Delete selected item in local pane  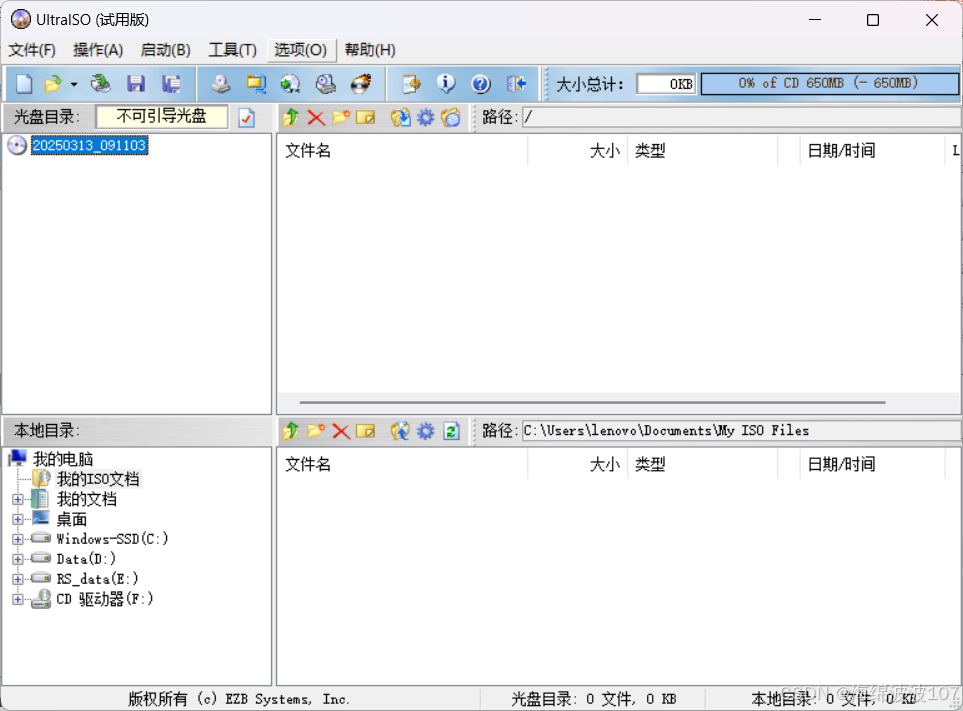(x=341, y=431)
